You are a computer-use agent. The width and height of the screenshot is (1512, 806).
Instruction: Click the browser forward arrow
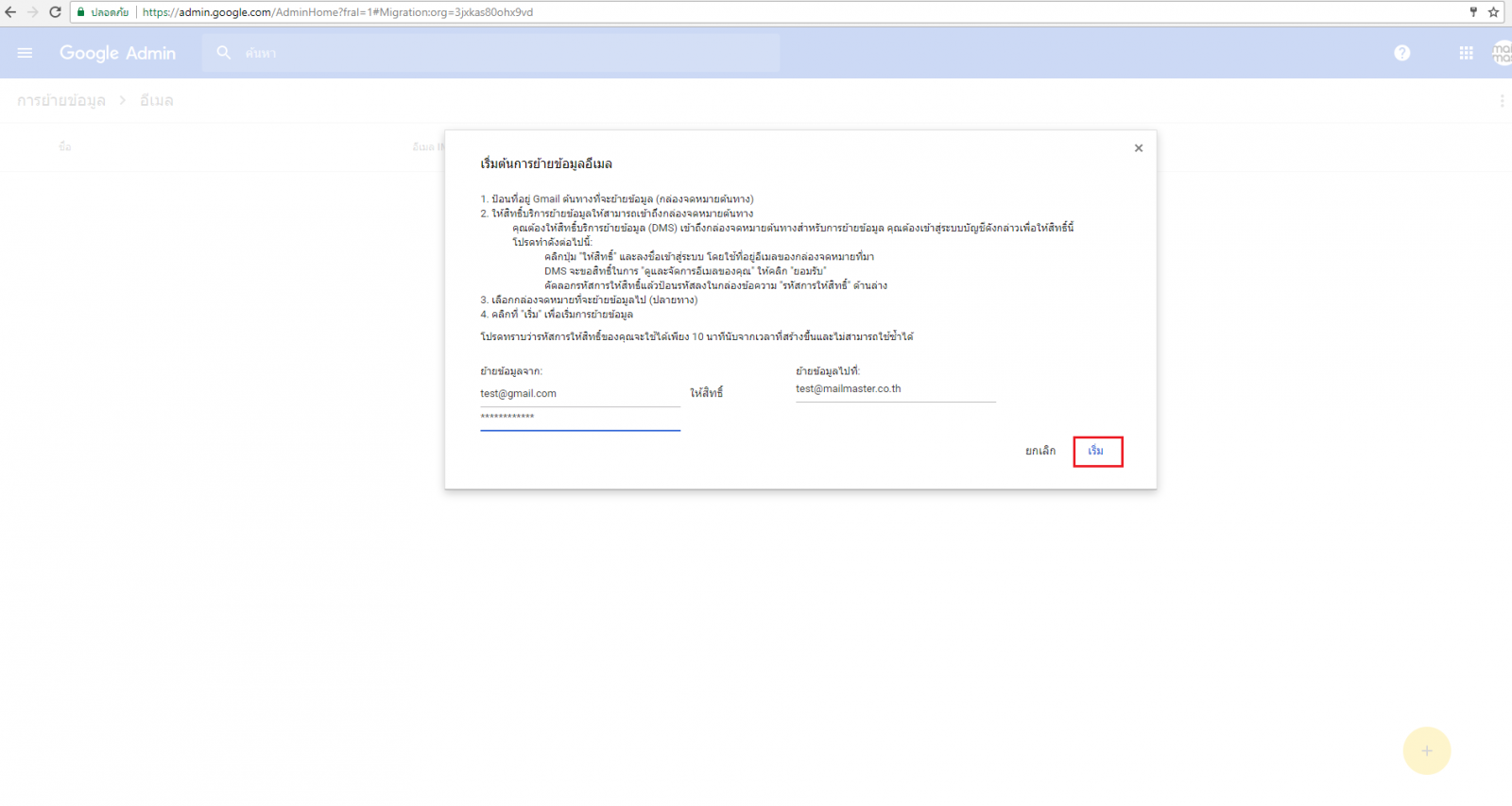[x=32, y=12]
